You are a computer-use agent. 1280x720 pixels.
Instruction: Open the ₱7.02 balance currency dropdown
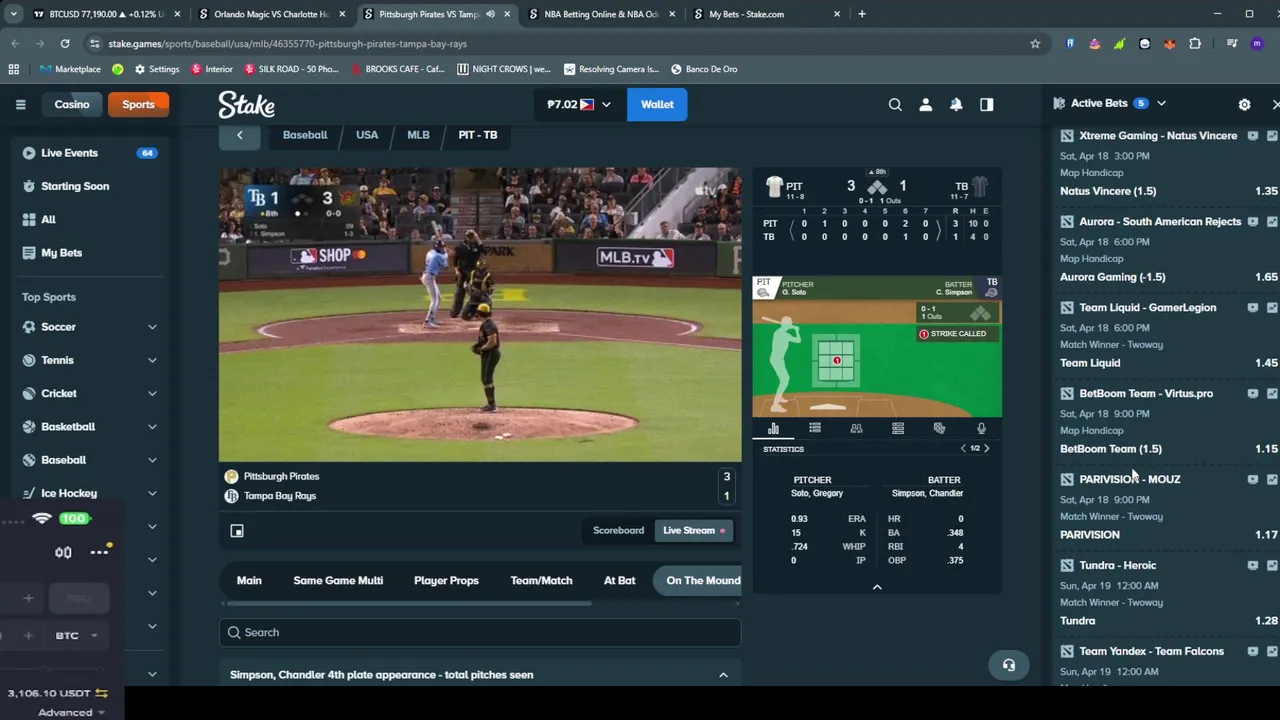(578, 104)
